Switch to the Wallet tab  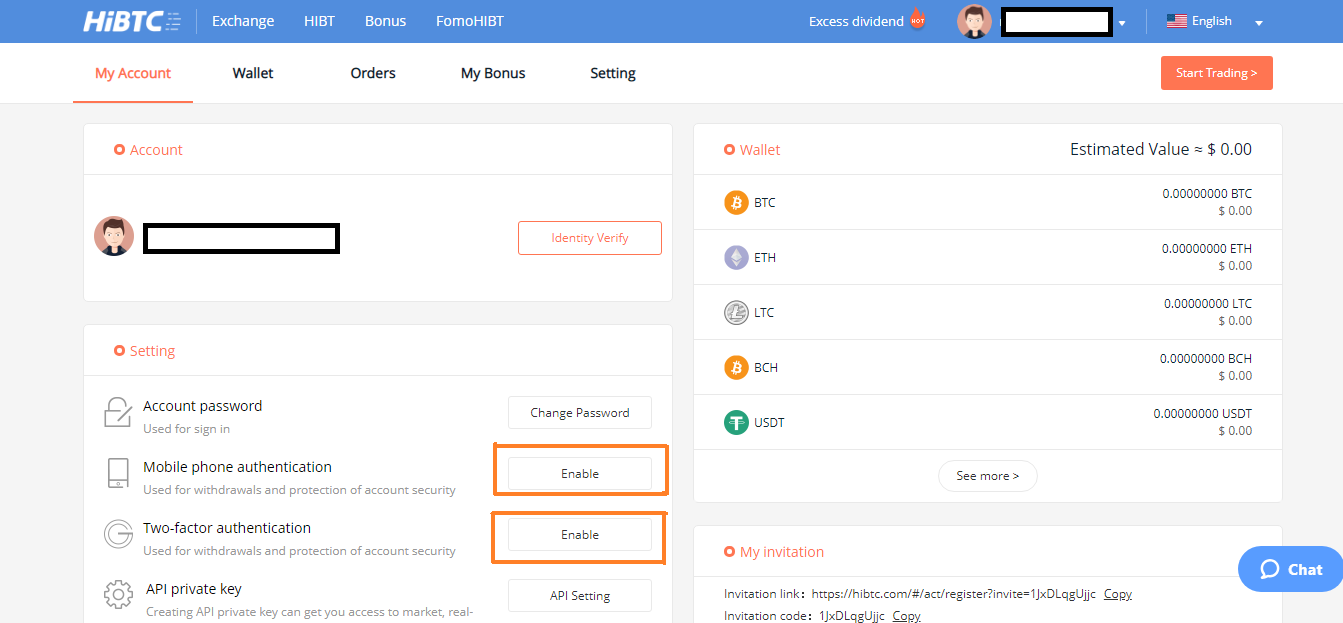click(x=253, y=73)
